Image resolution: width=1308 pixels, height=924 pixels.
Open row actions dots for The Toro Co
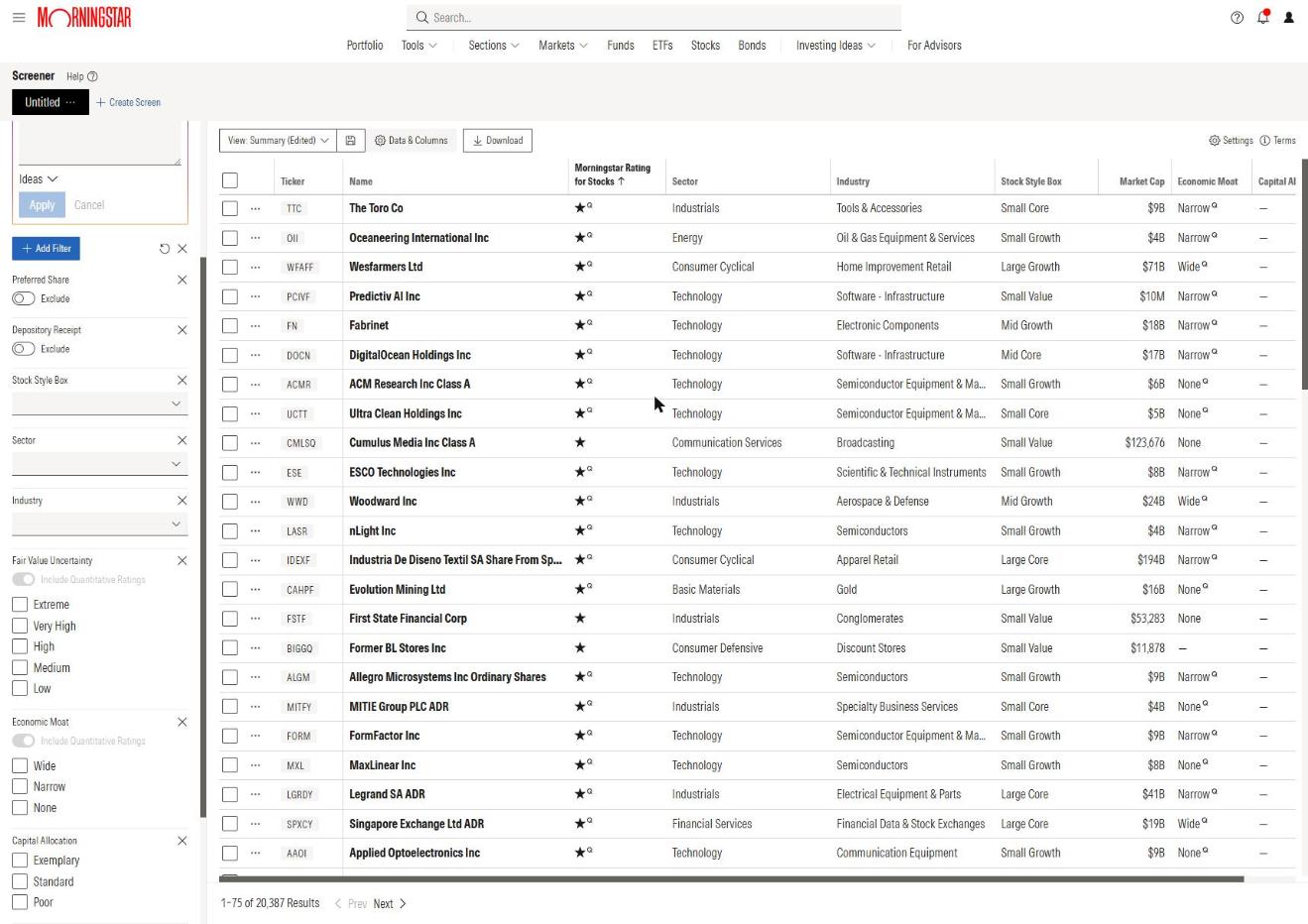[x=255, y=208]
